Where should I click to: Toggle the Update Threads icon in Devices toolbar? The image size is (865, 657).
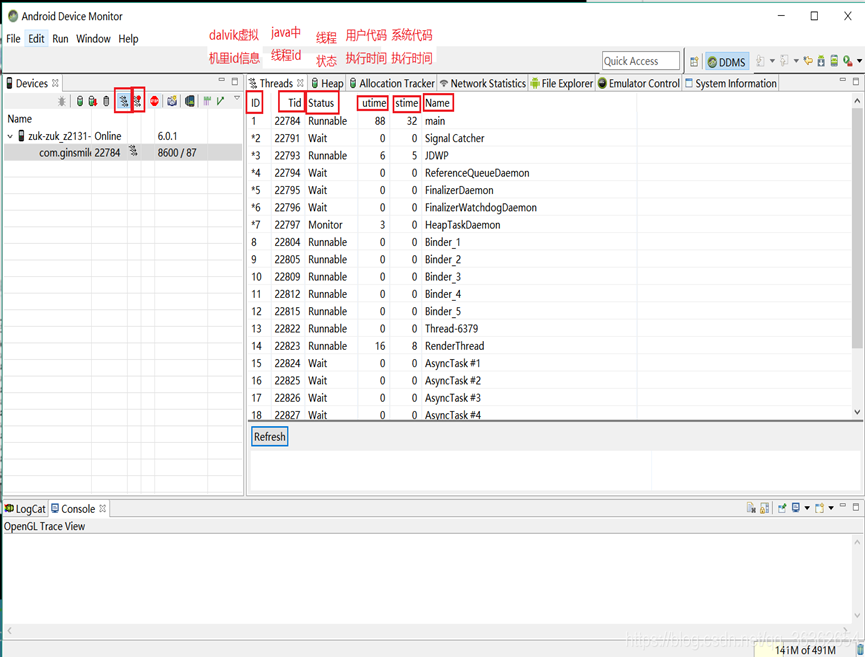123,101
